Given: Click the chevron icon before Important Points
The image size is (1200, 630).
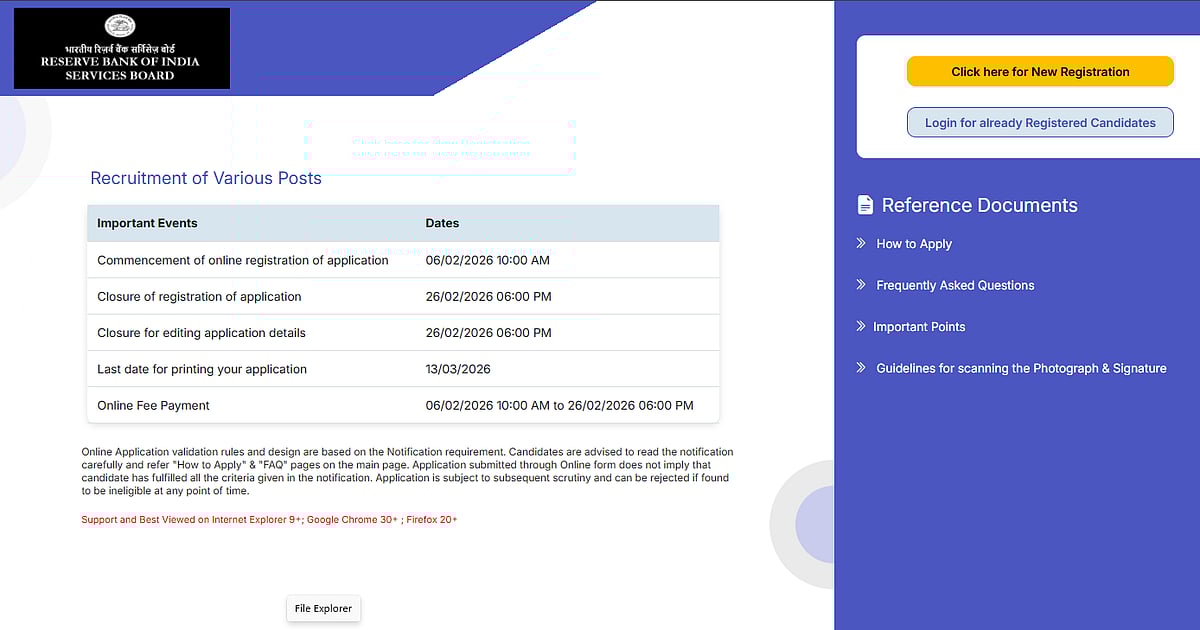Looking at the screenshot, I should click(860, 327).
